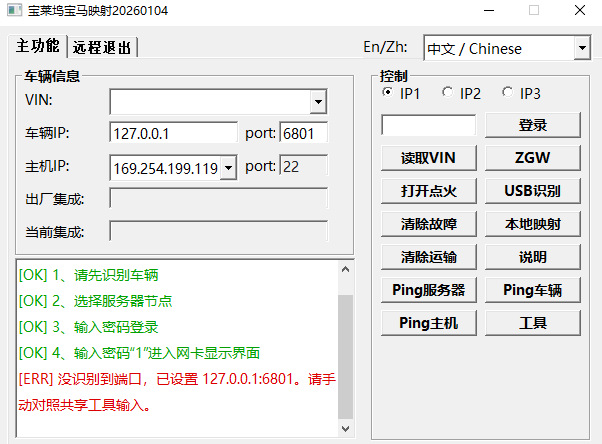Open the 工具 tools button
The height and width of the screenshot is (444, 602).
[533, 323]
